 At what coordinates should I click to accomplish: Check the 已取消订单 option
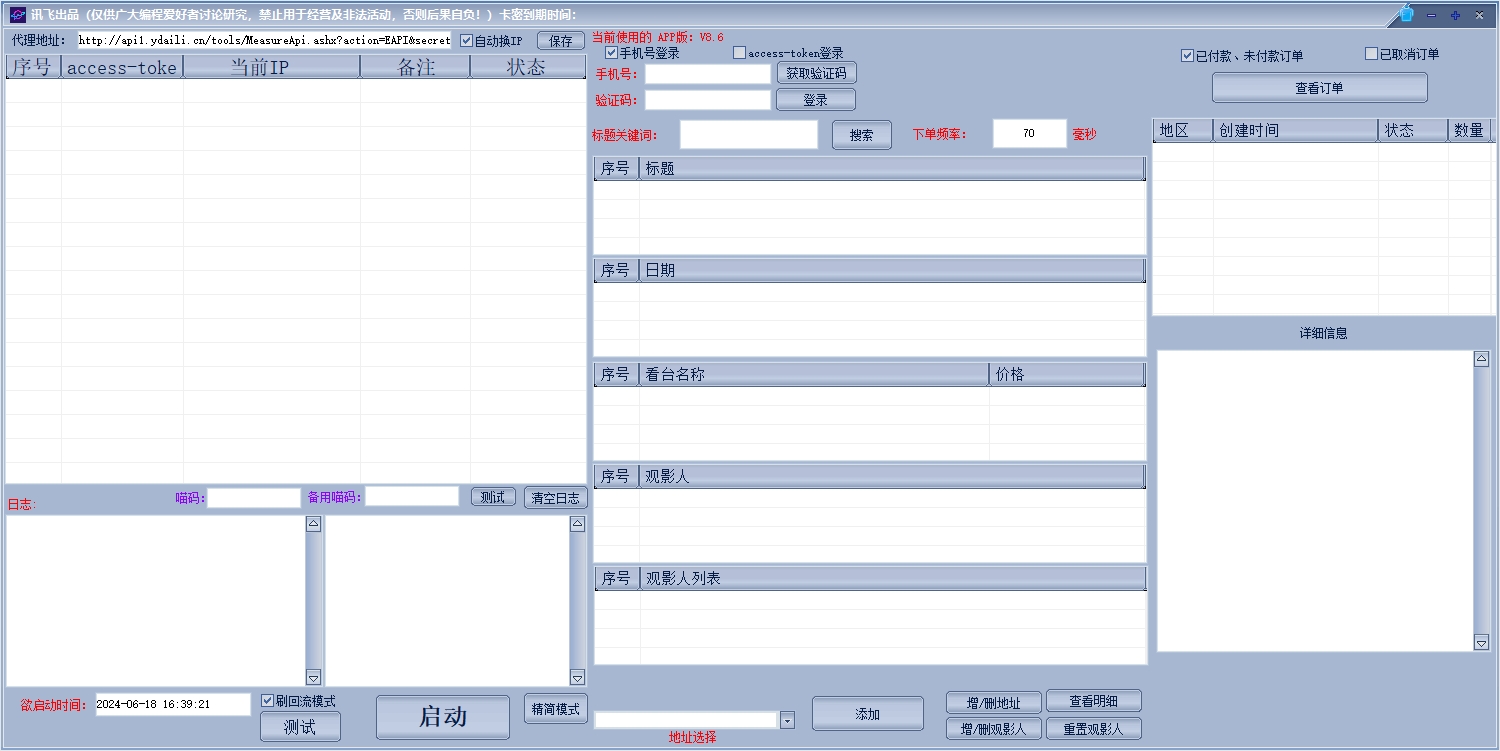(x=1372, y=54)
